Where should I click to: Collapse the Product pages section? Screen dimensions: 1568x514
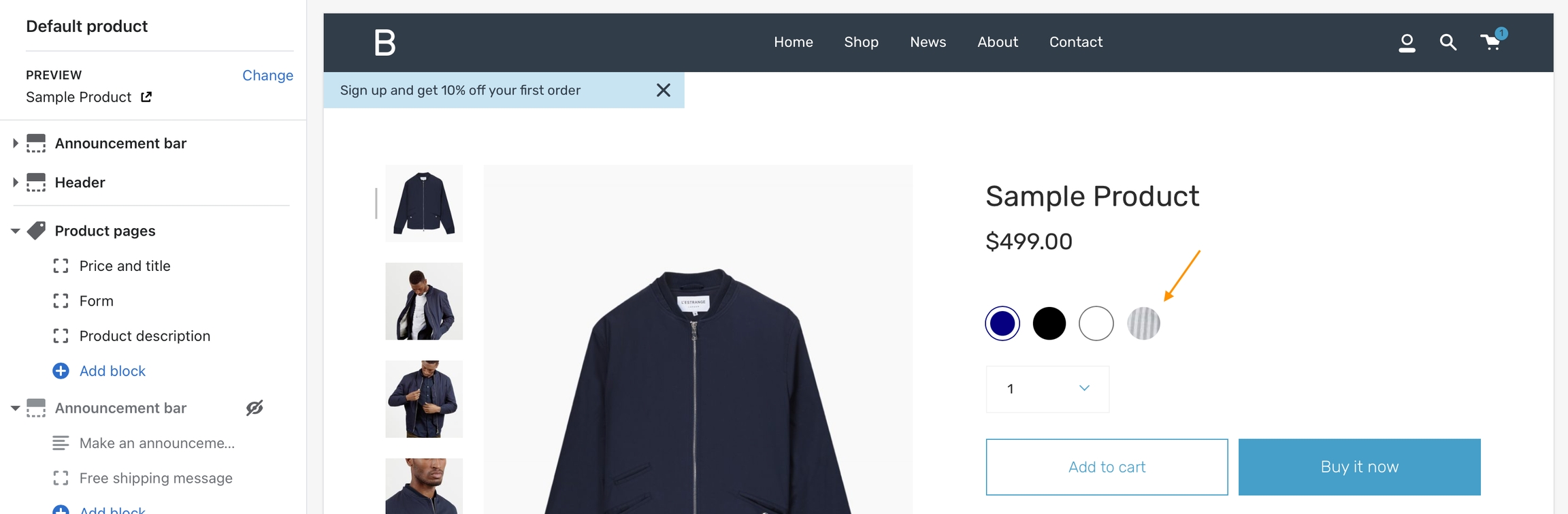[x=15, y=231]
